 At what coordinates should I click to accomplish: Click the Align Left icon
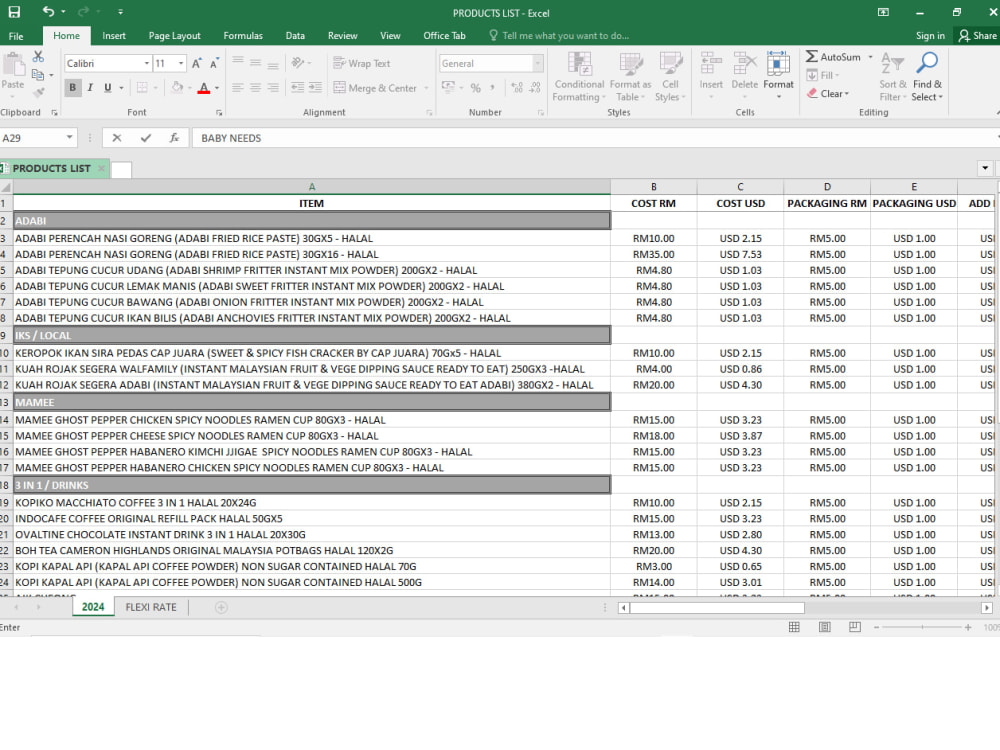[237, 87]
